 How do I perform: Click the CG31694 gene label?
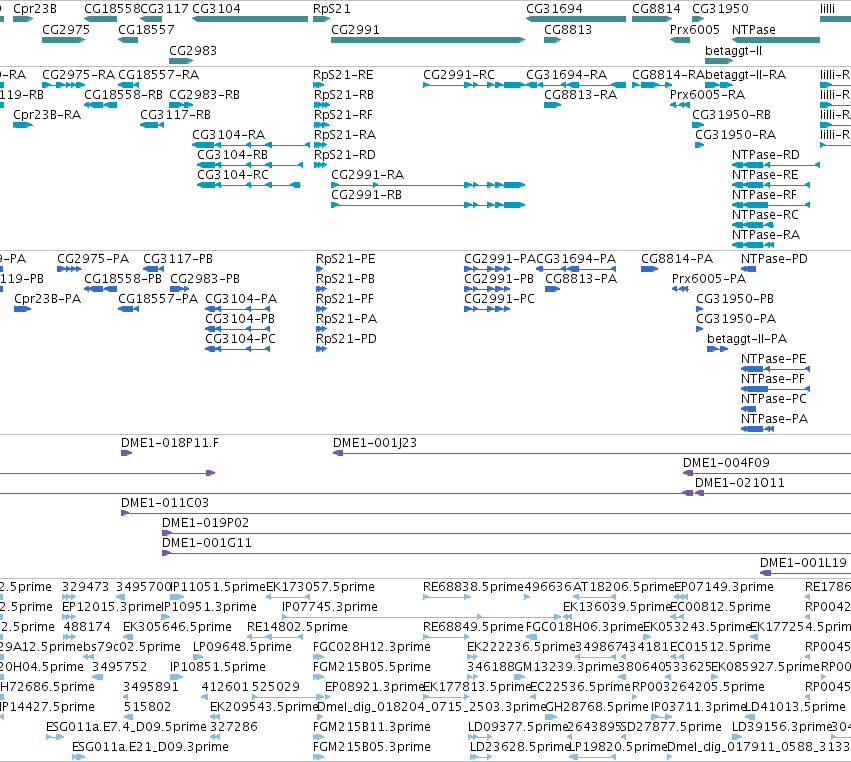tap(554, 9)
